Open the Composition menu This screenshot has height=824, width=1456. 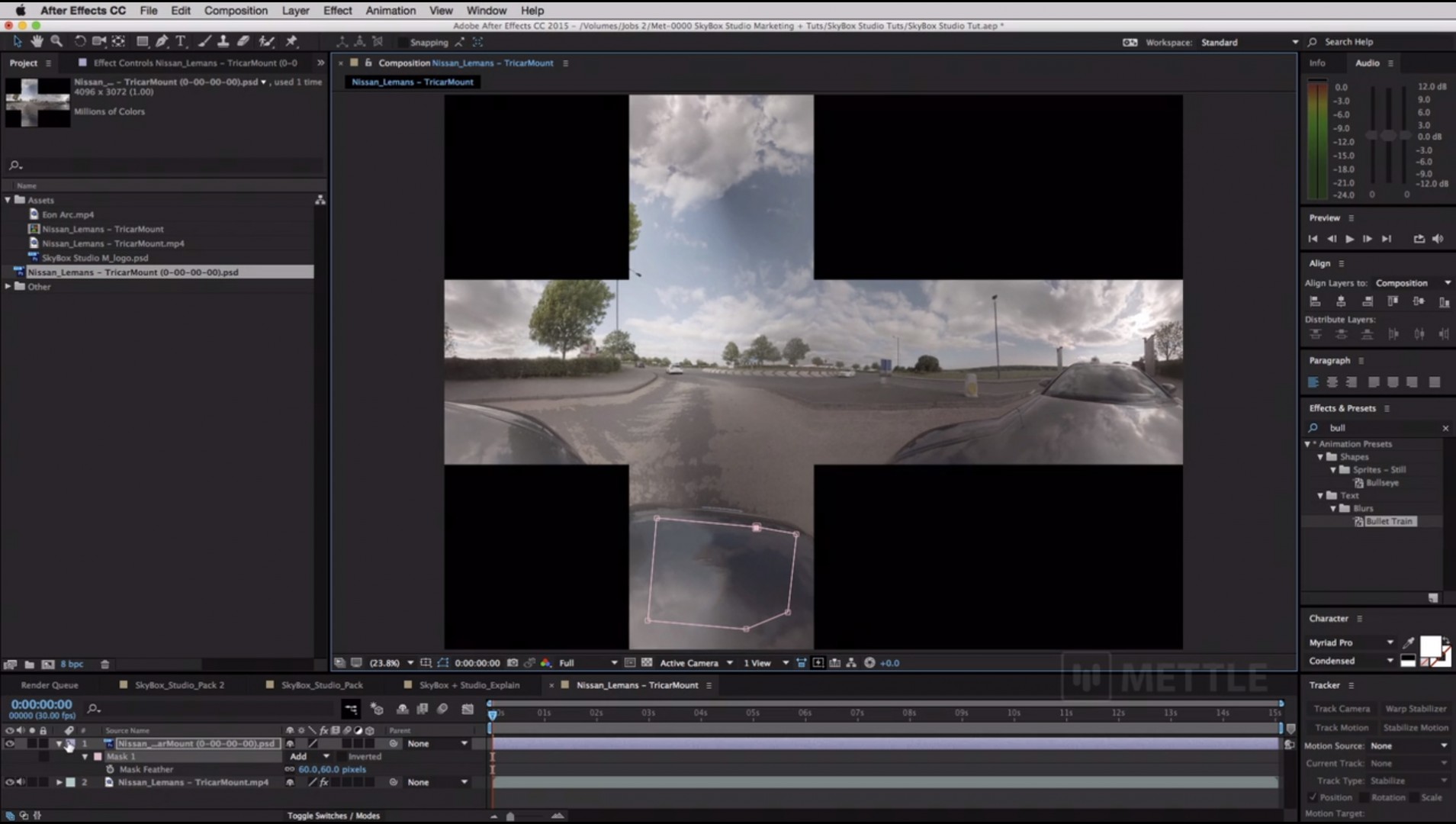coord(236,10)
